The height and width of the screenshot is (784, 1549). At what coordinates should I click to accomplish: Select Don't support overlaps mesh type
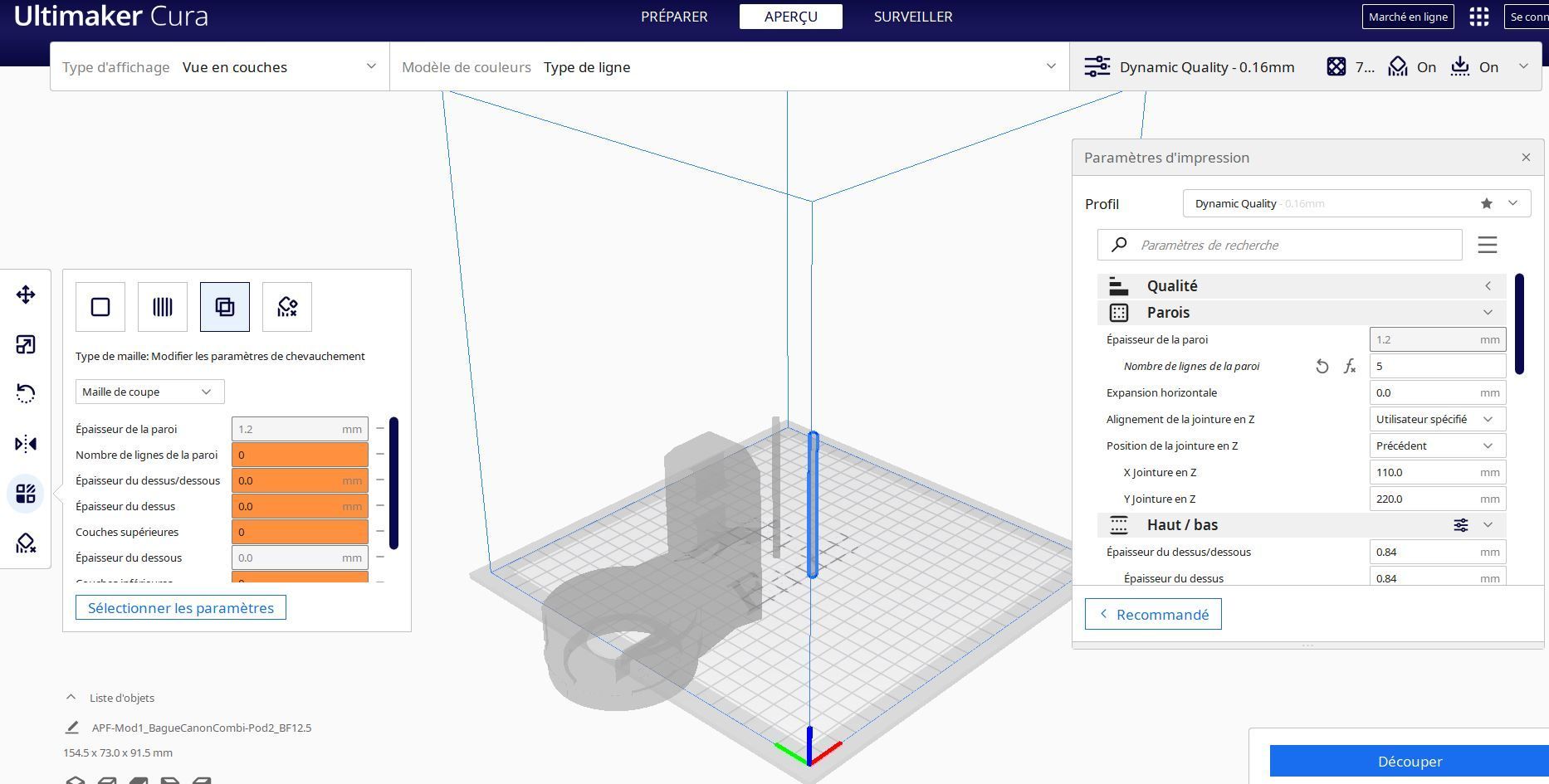(287, 307)
